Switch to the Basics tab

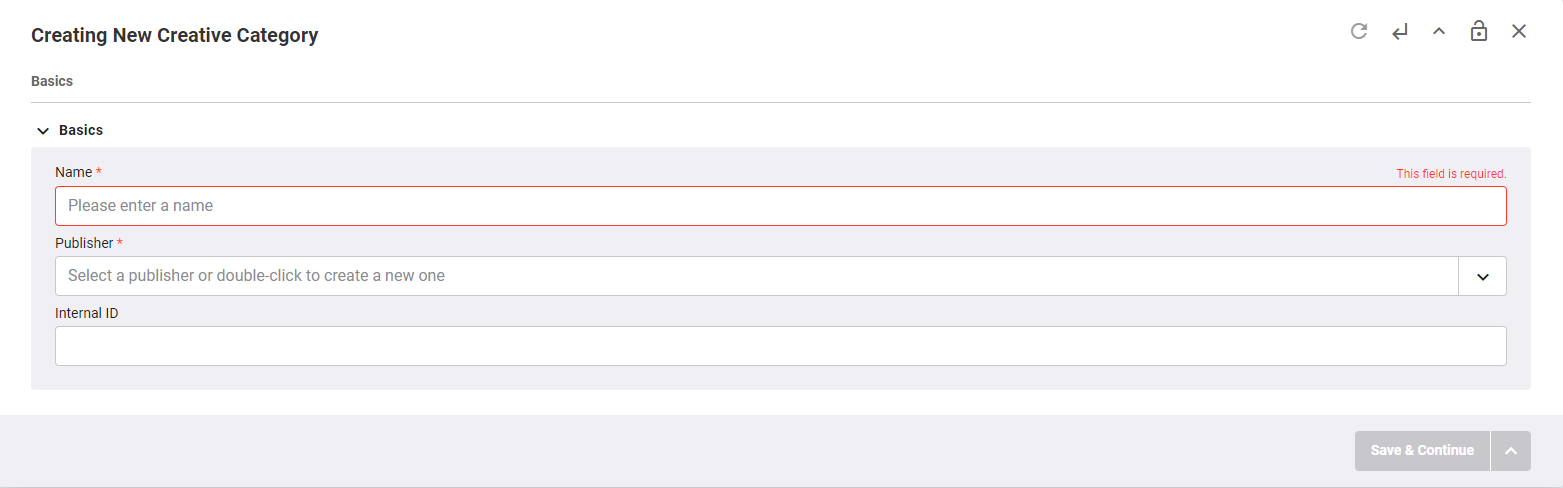[52, 81]
